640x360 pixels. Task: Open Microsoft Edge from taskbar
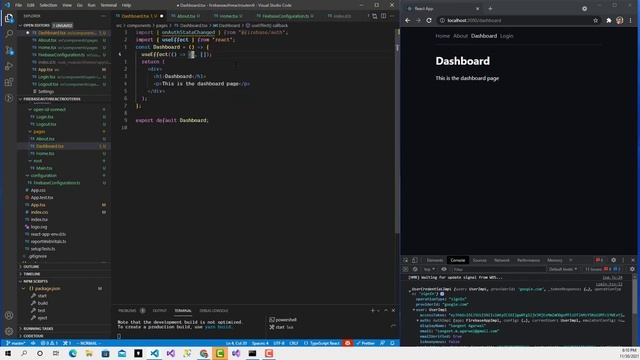pyautogui.click(x=73, y=353)
